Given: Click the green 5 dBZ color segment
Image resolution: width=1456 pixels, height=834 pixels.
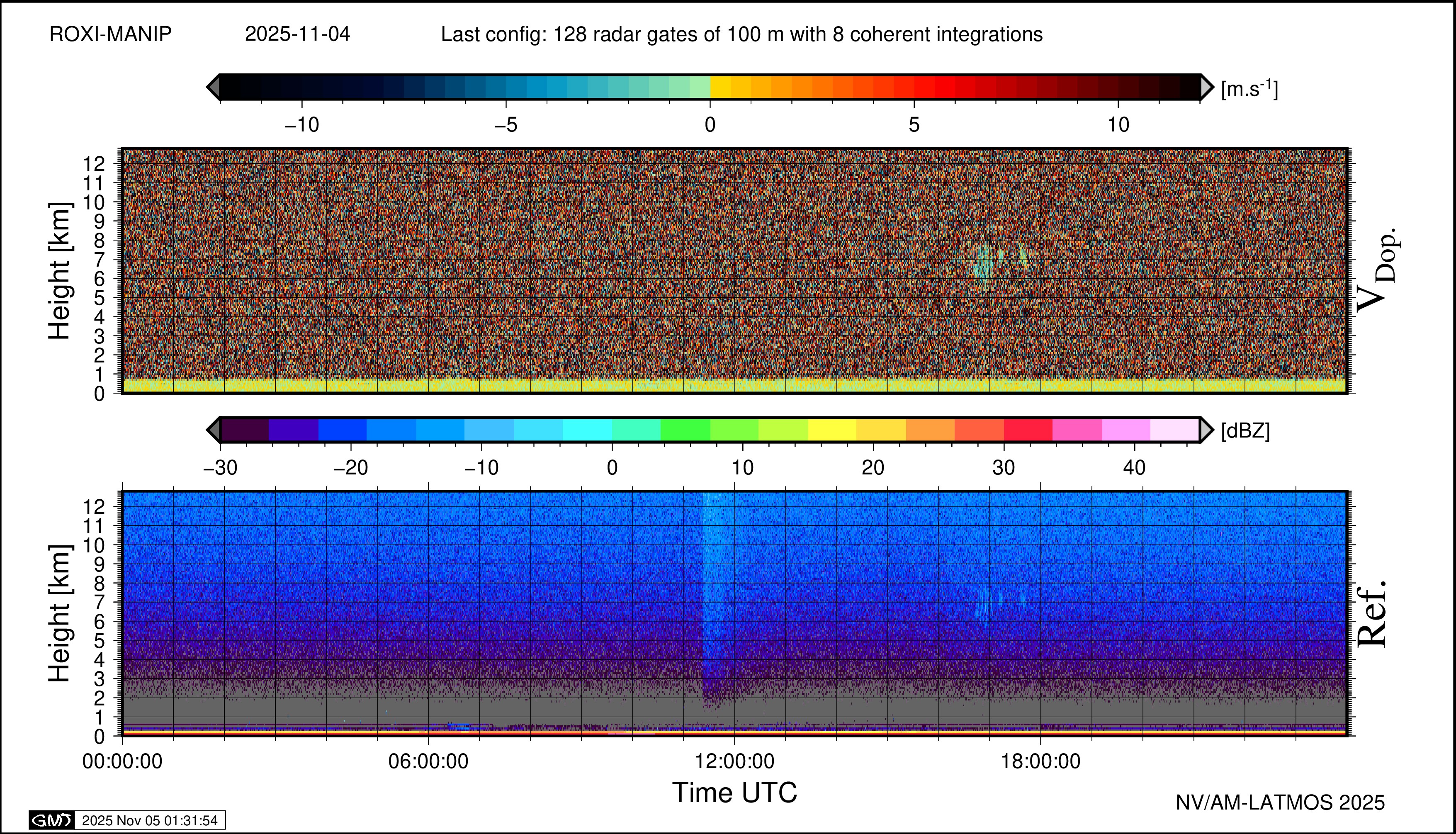Looking at the screenshot, I should click(x=685, y=430).
